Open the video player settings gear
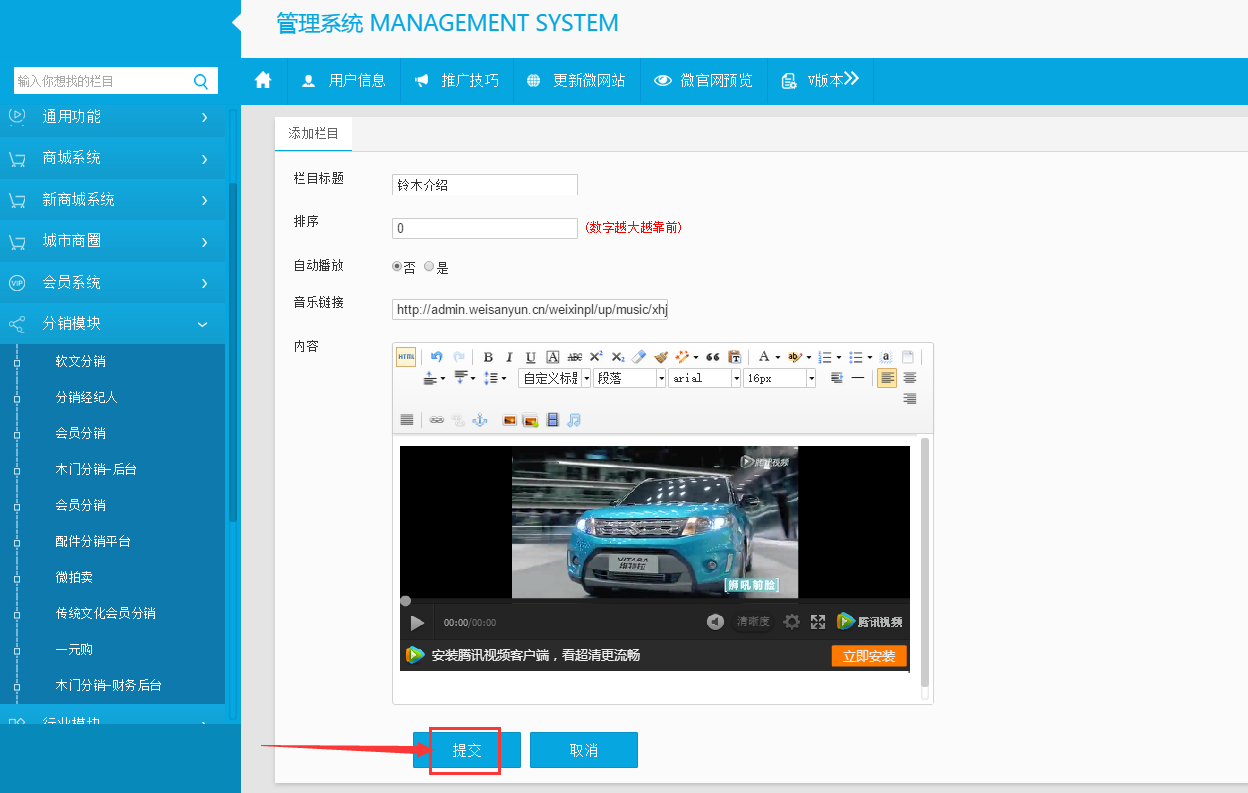 coord(792,622)
